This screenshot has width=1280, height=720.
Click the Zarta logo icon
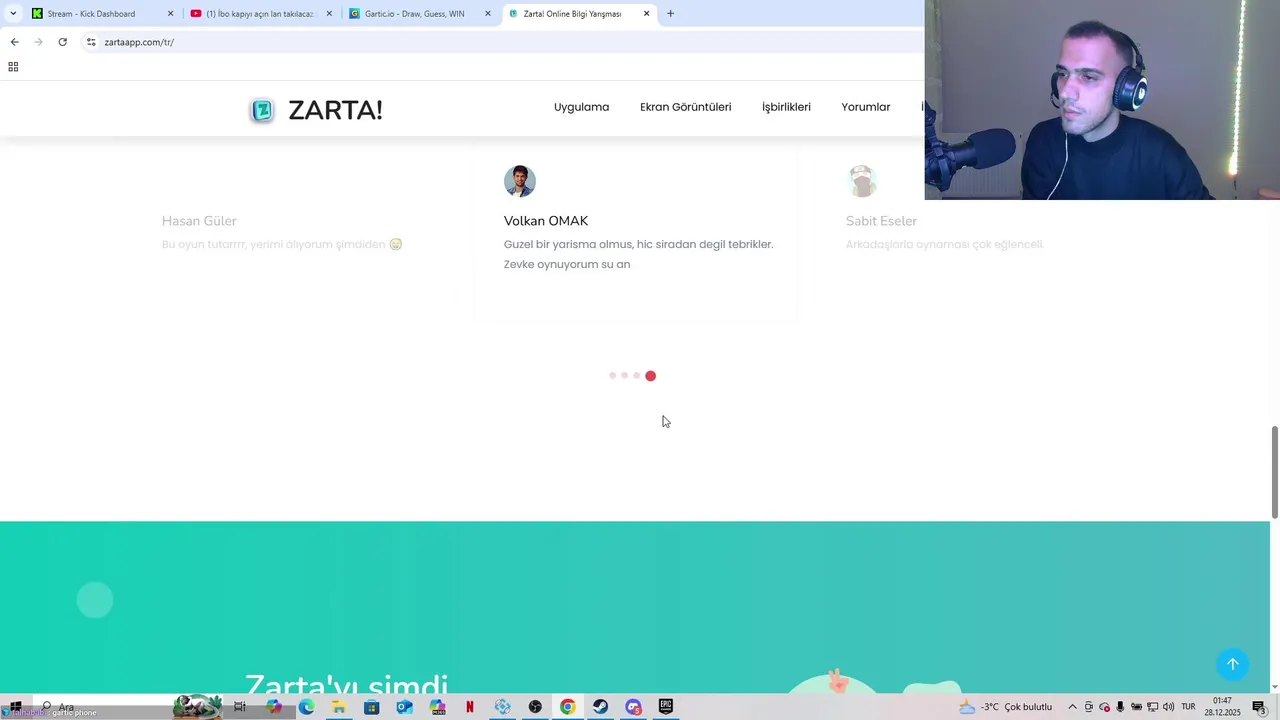tap(262, 110)
